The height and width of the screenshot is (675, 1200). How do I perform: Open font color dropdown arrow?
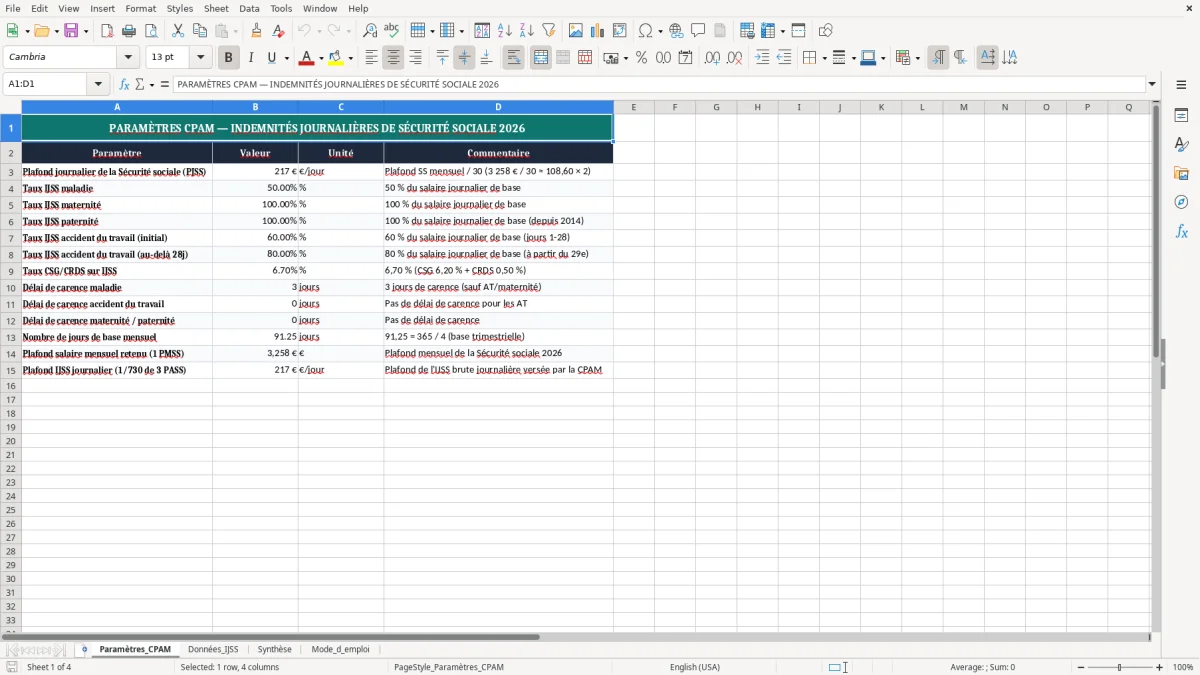click(x=320, y=58)
